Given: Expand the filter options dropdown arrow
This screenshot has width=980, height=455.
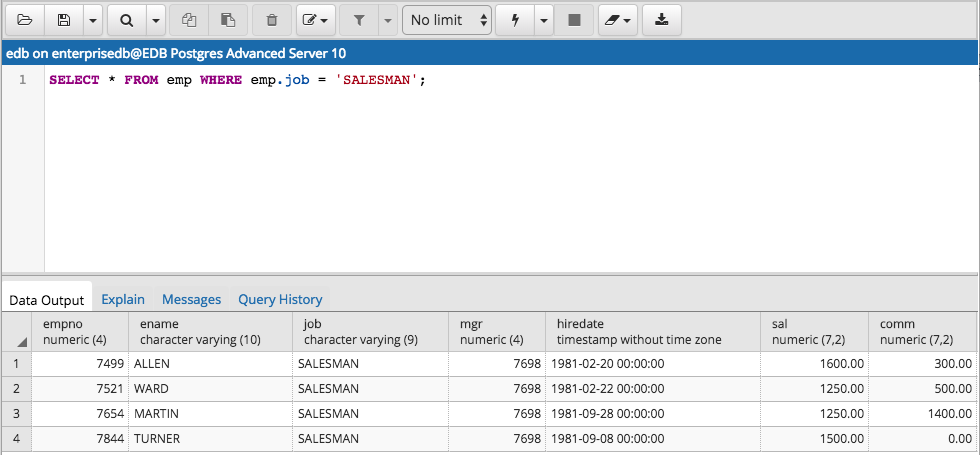Looking at the screenshot, I should click(x=388, y=20).
